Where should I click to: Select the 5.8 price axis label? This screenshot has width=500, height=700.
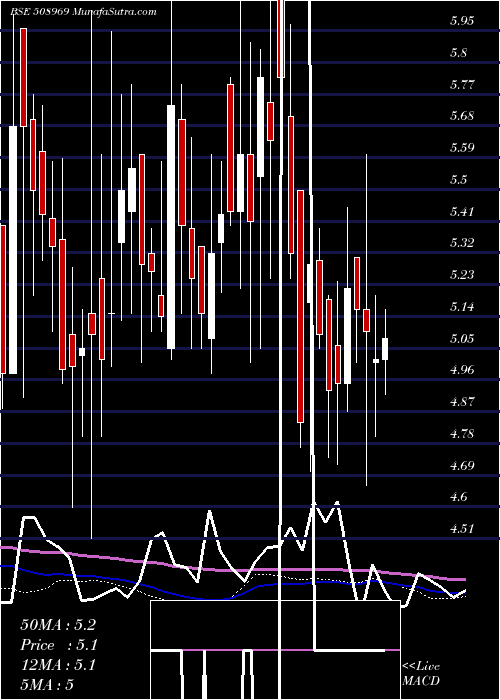pos(458,53)
